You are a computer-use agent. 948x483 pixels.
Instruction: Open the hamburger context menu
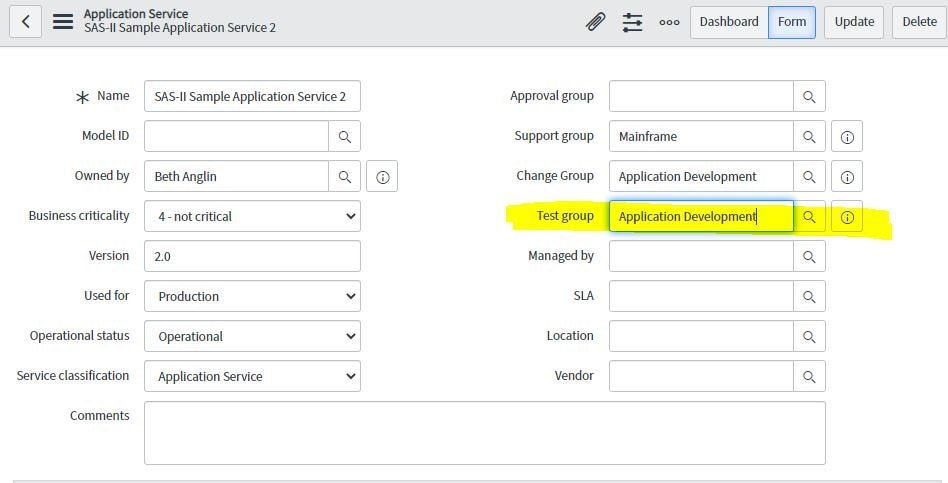click(x=63, y=21)
